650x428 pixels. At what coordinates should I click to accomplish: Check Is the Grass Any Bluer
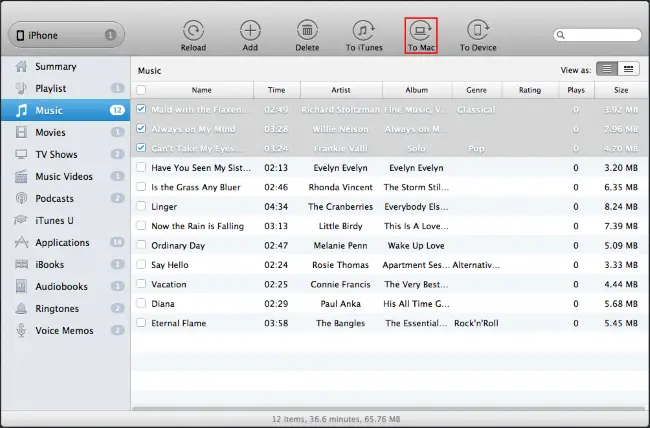[x=141, y=187]
